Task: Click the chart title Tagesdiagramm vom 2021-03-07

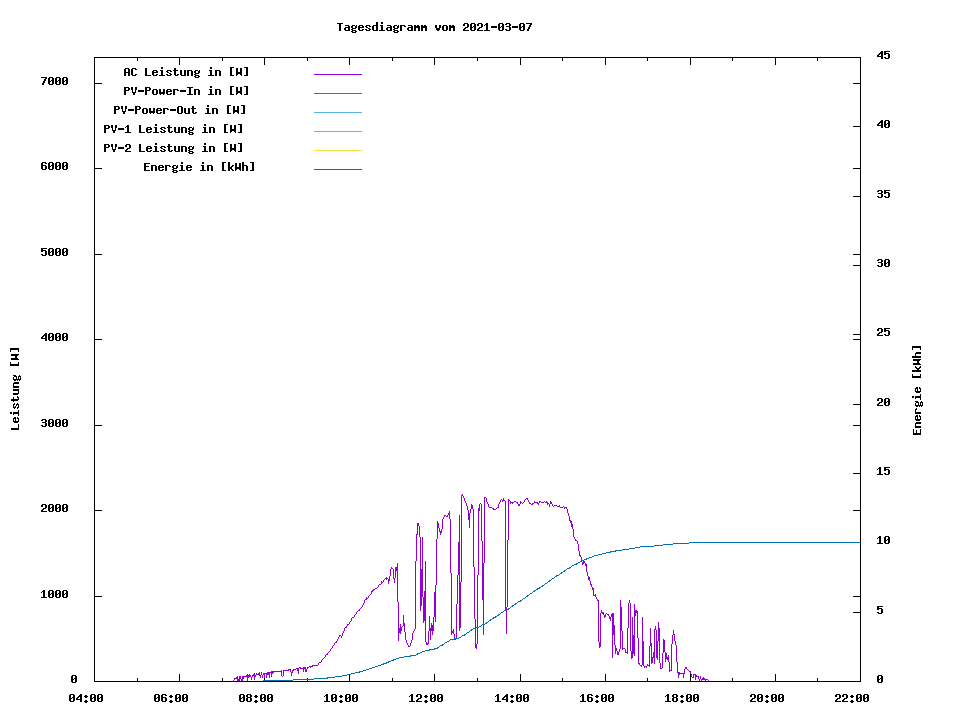Action: pos(434,27)
